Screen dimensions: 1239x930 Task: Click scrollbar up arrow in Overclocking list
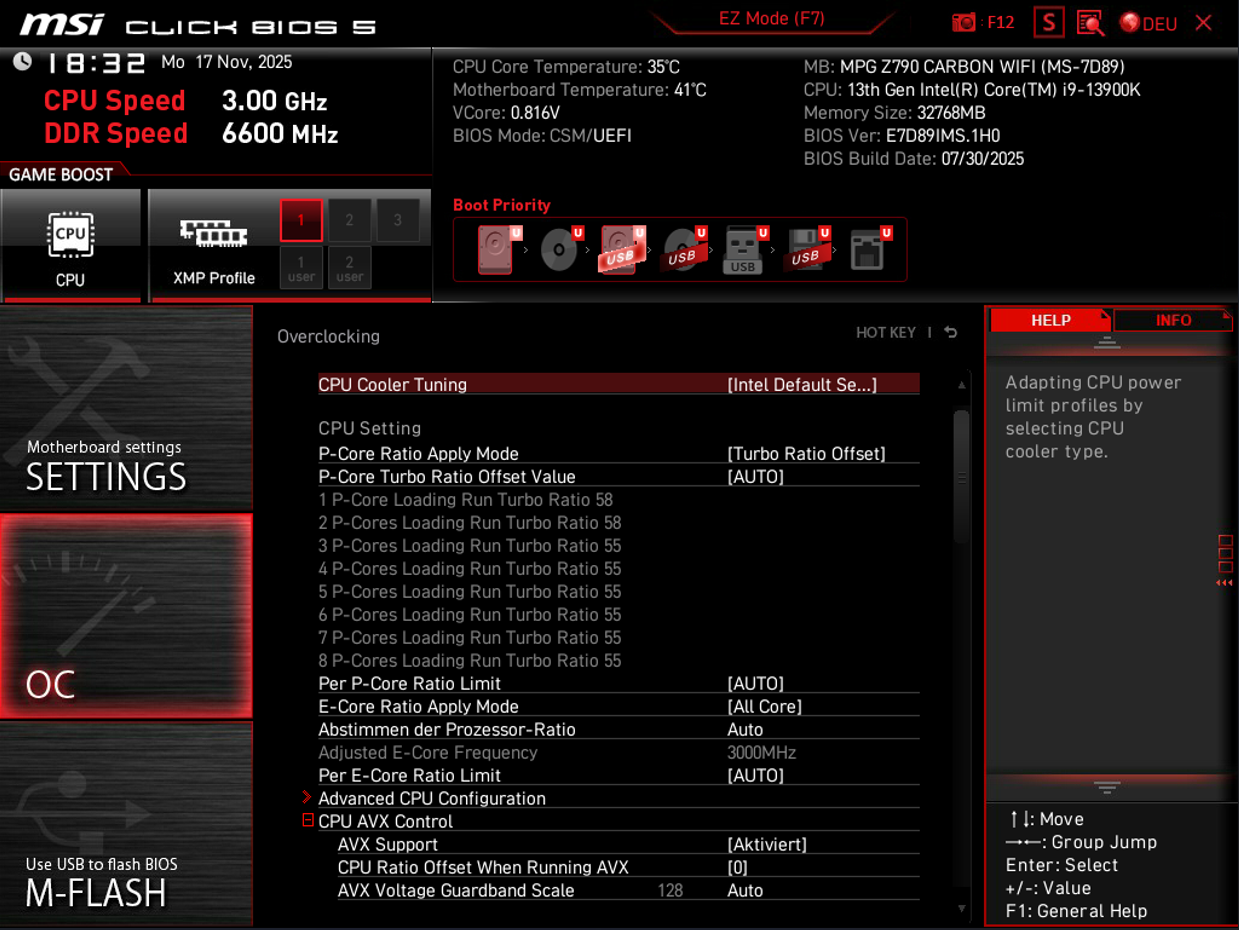[962, 385]
